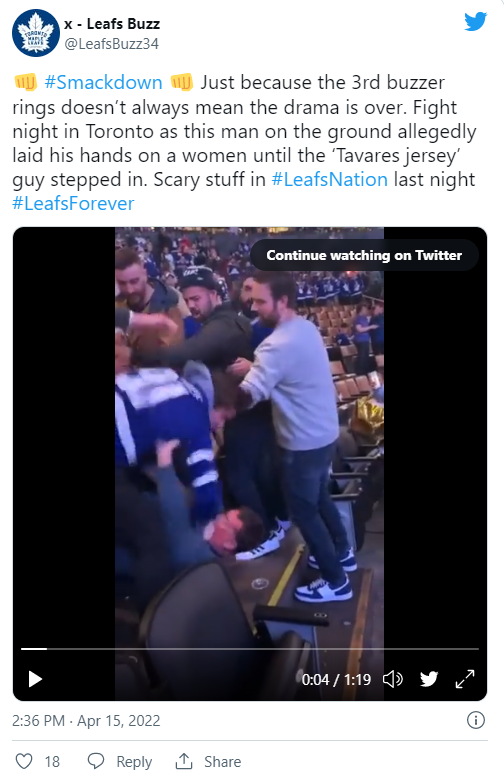Viewport: 504px width, 781px height.
Task: Click the Reply text label
Action: pos(134,762)
